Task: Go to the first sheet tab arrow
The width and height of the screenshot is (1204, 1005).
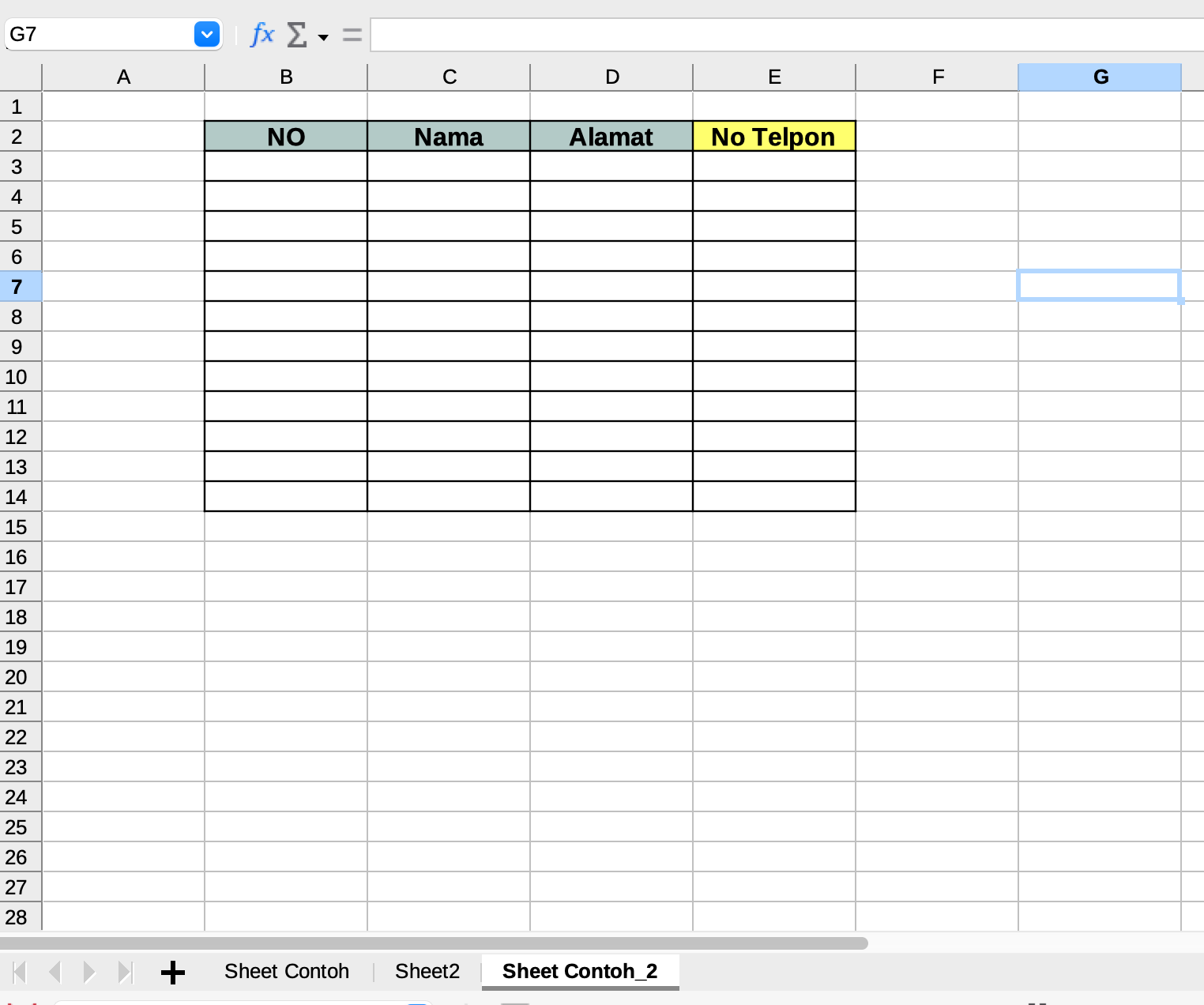Action: [20, 972]
